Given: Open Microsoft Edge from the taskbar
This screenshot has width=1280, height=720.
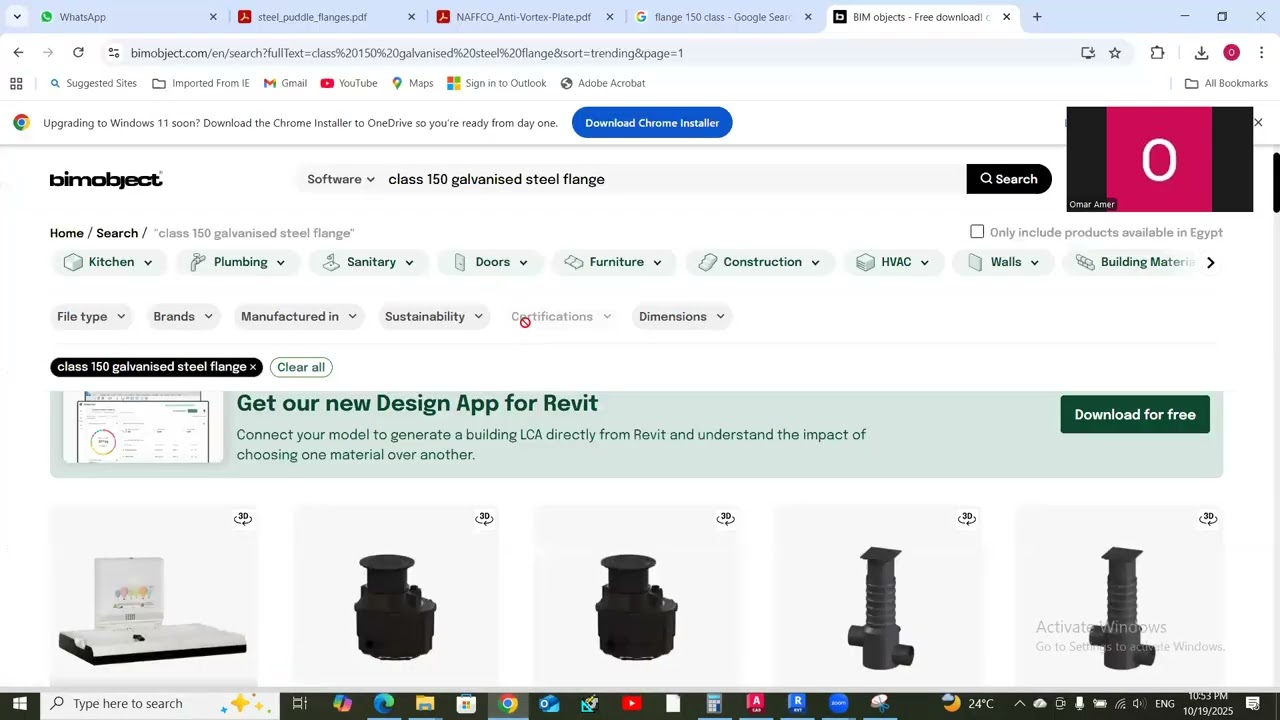Looking at the screenshot, I should click(384, 704).
